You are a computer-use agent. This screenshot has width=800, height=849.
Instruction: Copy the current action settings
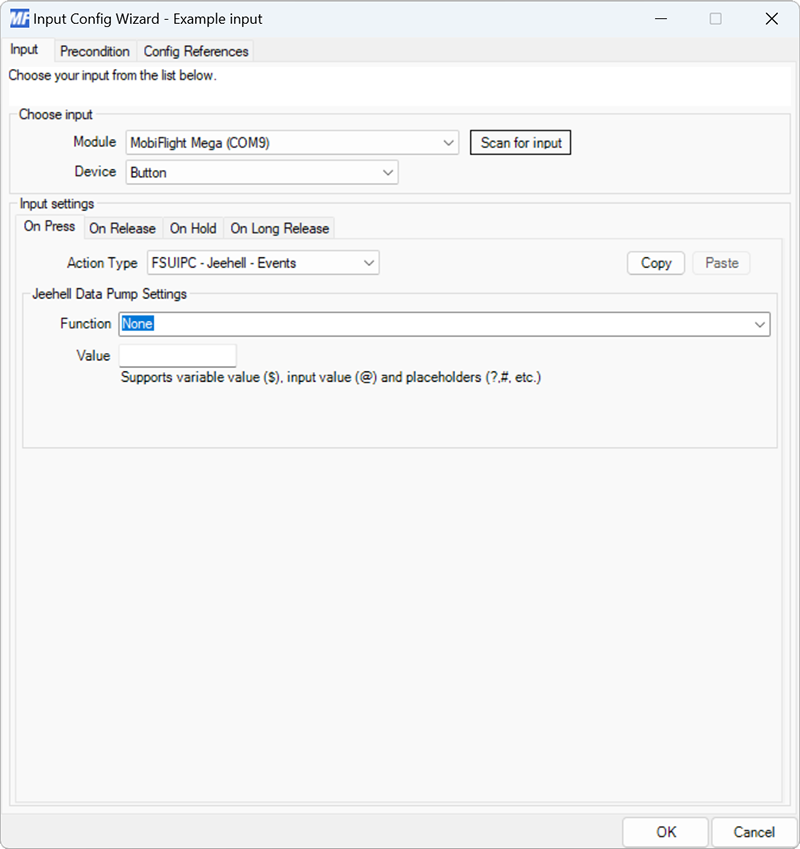coord(655,262)
